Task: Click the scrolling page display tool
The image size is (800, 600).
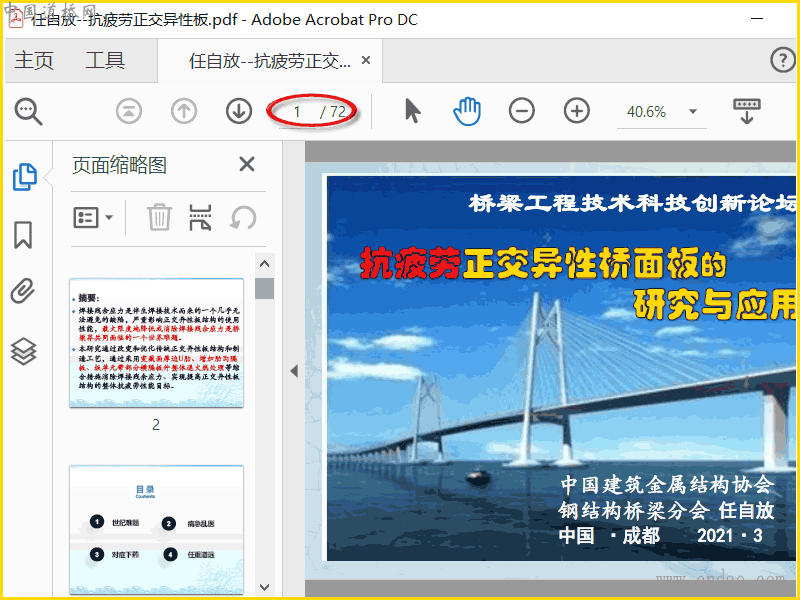Action: 746,111
